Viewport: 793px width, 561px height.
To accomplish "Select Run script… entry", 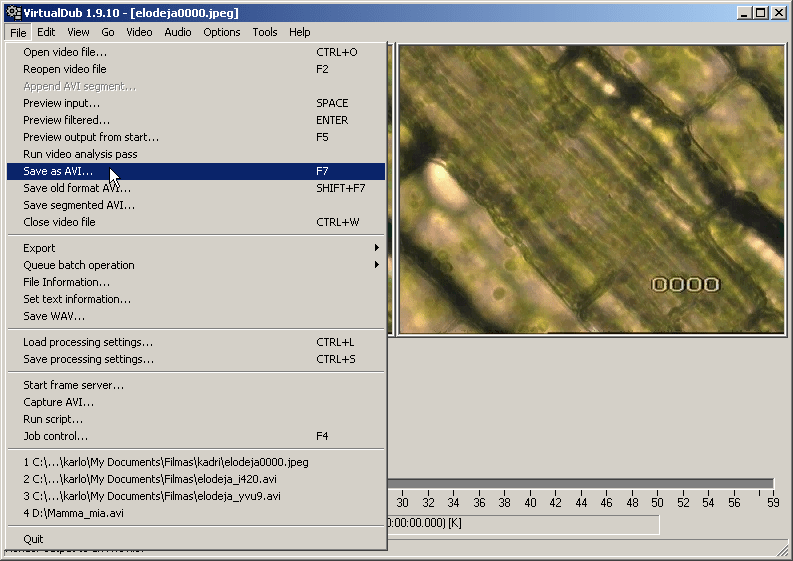I will coord(196,419).
